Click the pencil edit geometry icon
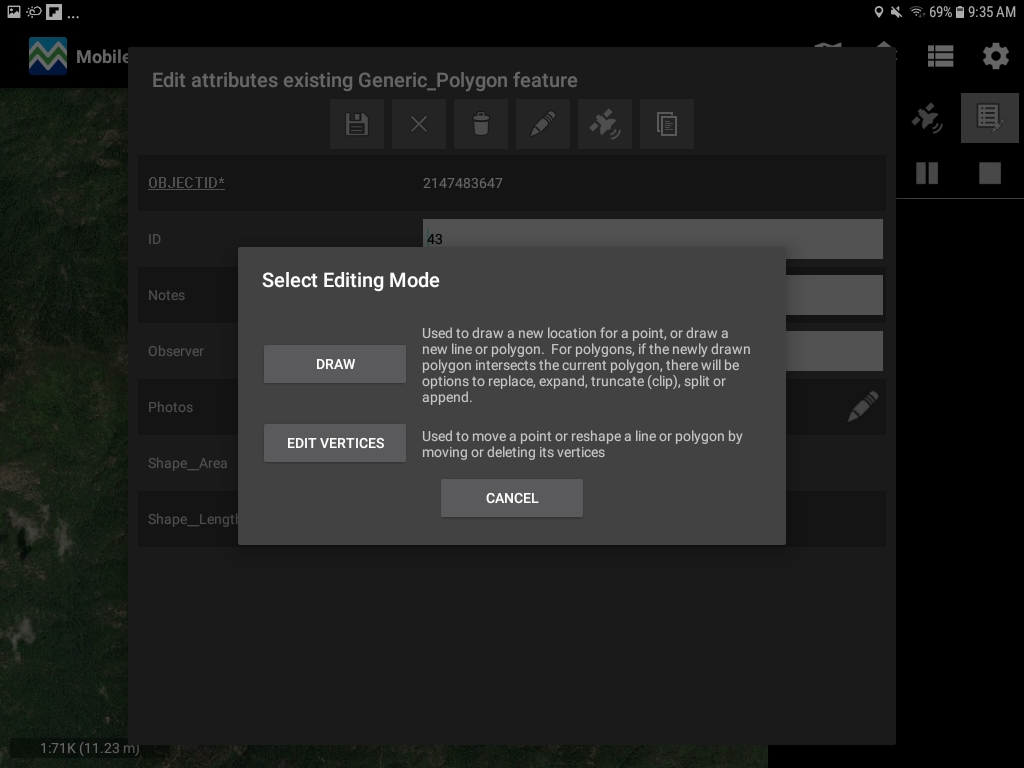The image size is (1024, 768). coord(543,124)
